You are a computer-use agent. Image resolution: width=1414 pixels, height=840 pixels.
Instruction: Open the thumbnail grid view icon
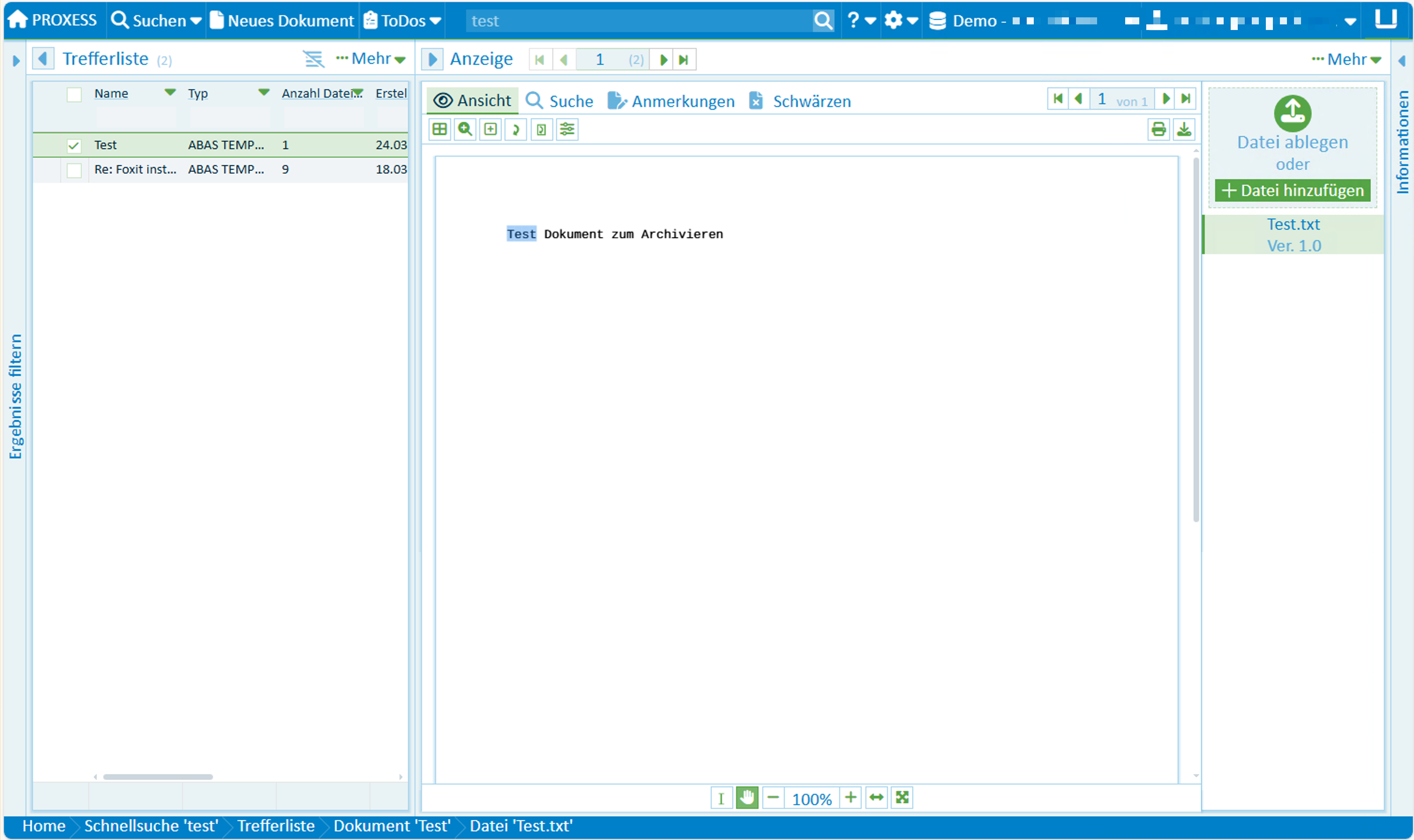(x=439, y=130)
